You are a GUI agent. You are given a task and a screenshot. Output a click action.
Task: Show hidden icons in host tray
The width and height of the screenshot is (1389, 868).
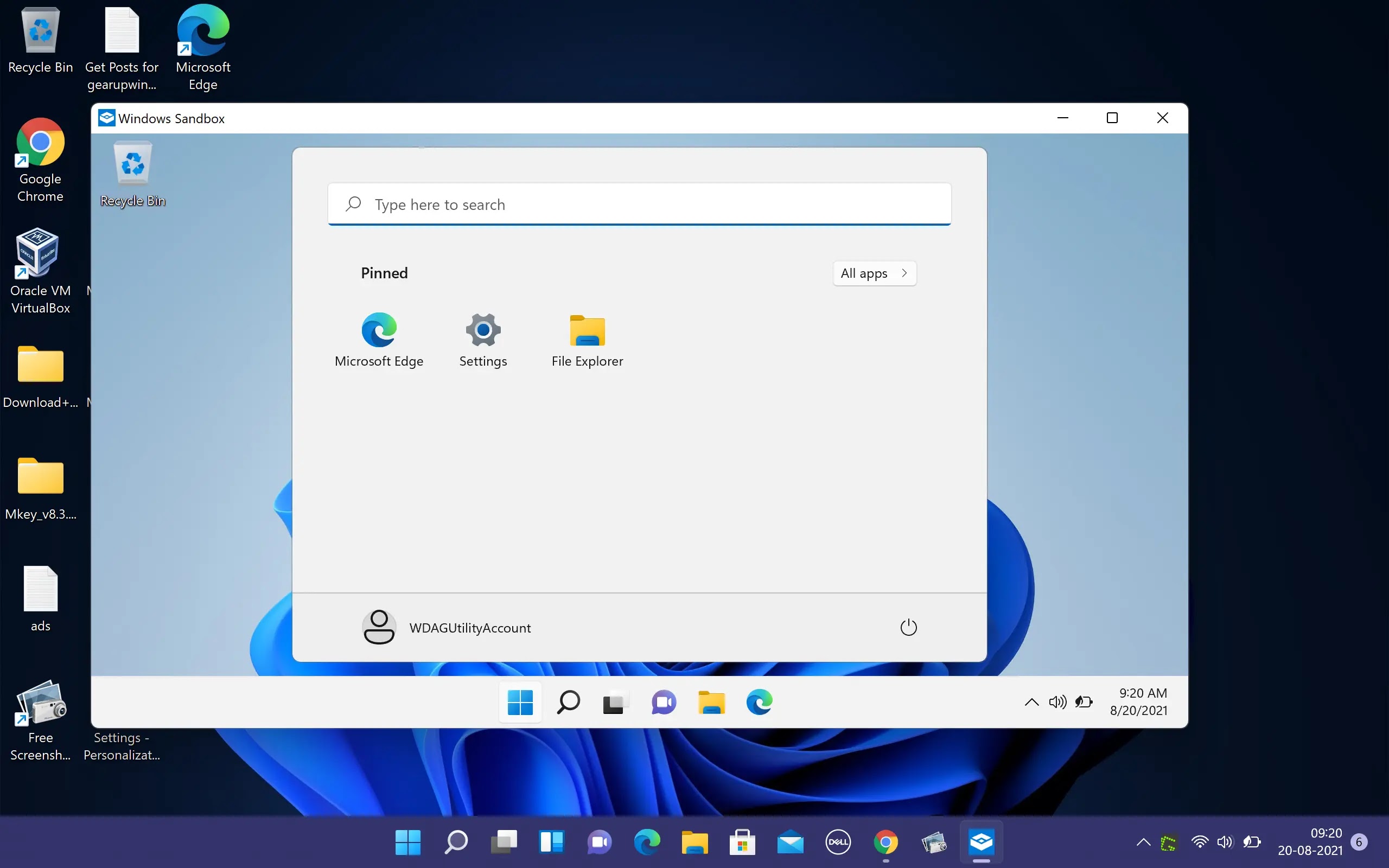pos(1143,842)
